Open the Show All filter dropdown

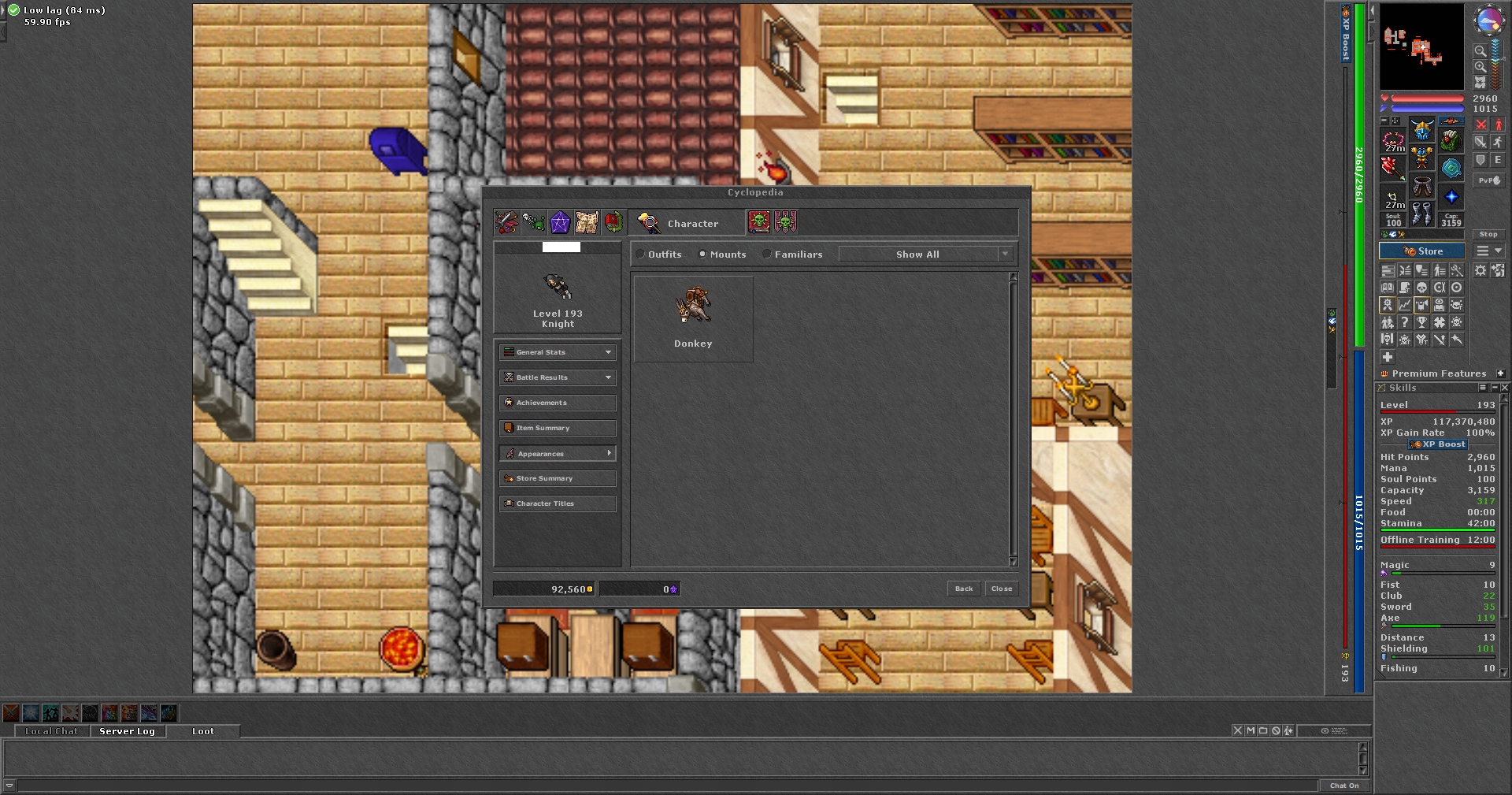tap(925, 254)
